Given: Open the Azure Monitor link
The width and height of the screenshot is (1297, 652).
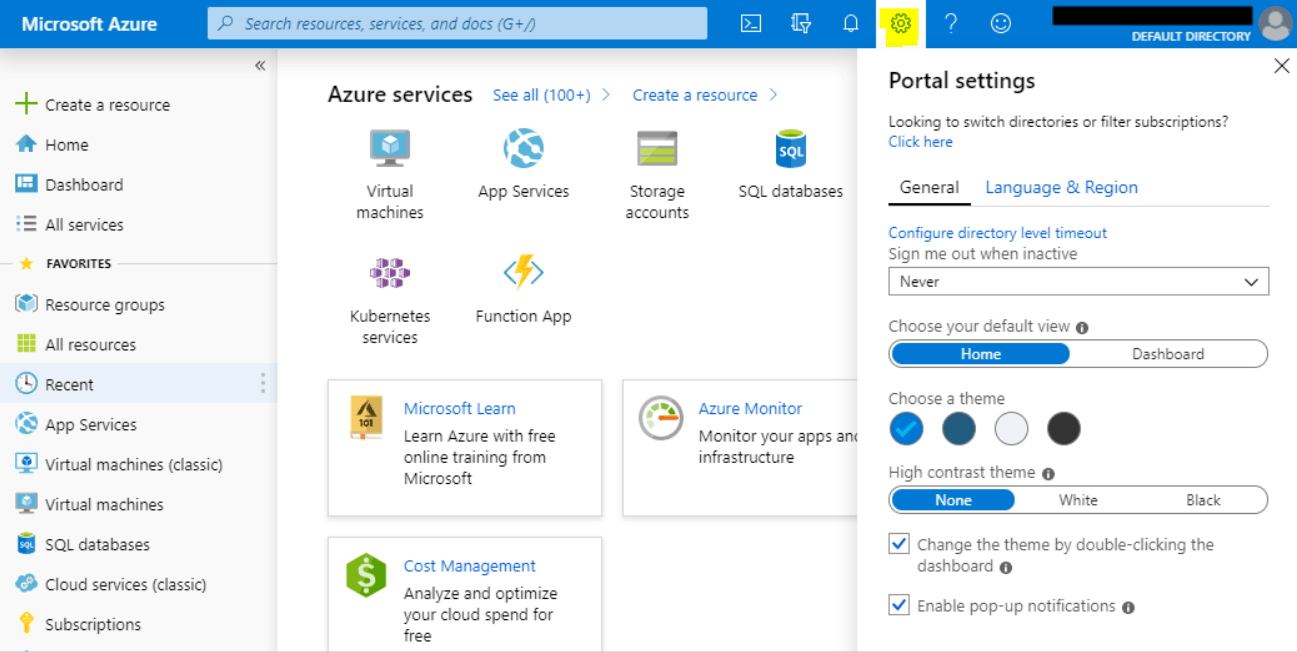Looking at the screenshot, I should [x=750, y=409].
